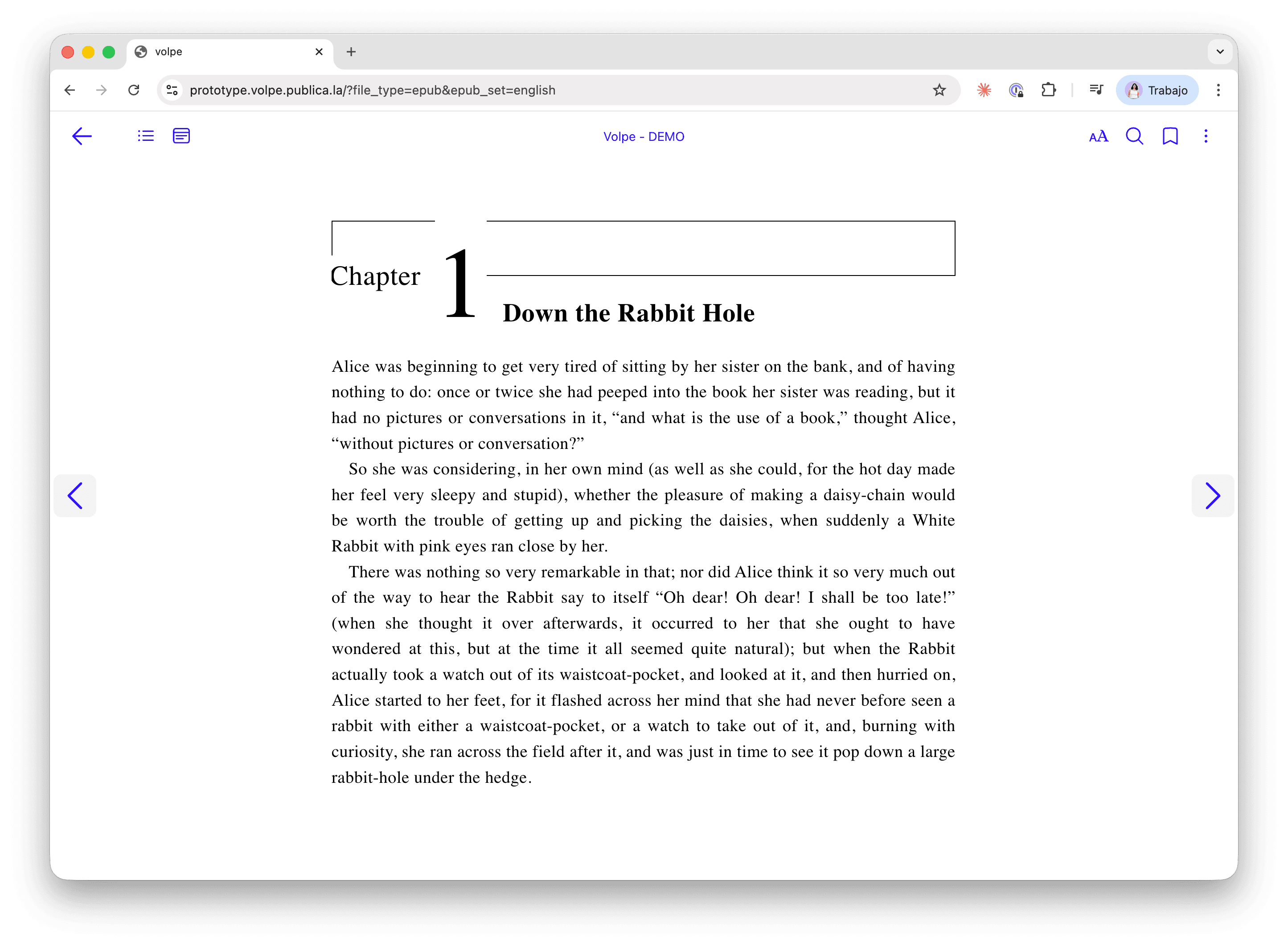Click the line 'rabbit-hole under the hedge.'
This screenshot has width=1288, height=946.
[x=431, y=777]
